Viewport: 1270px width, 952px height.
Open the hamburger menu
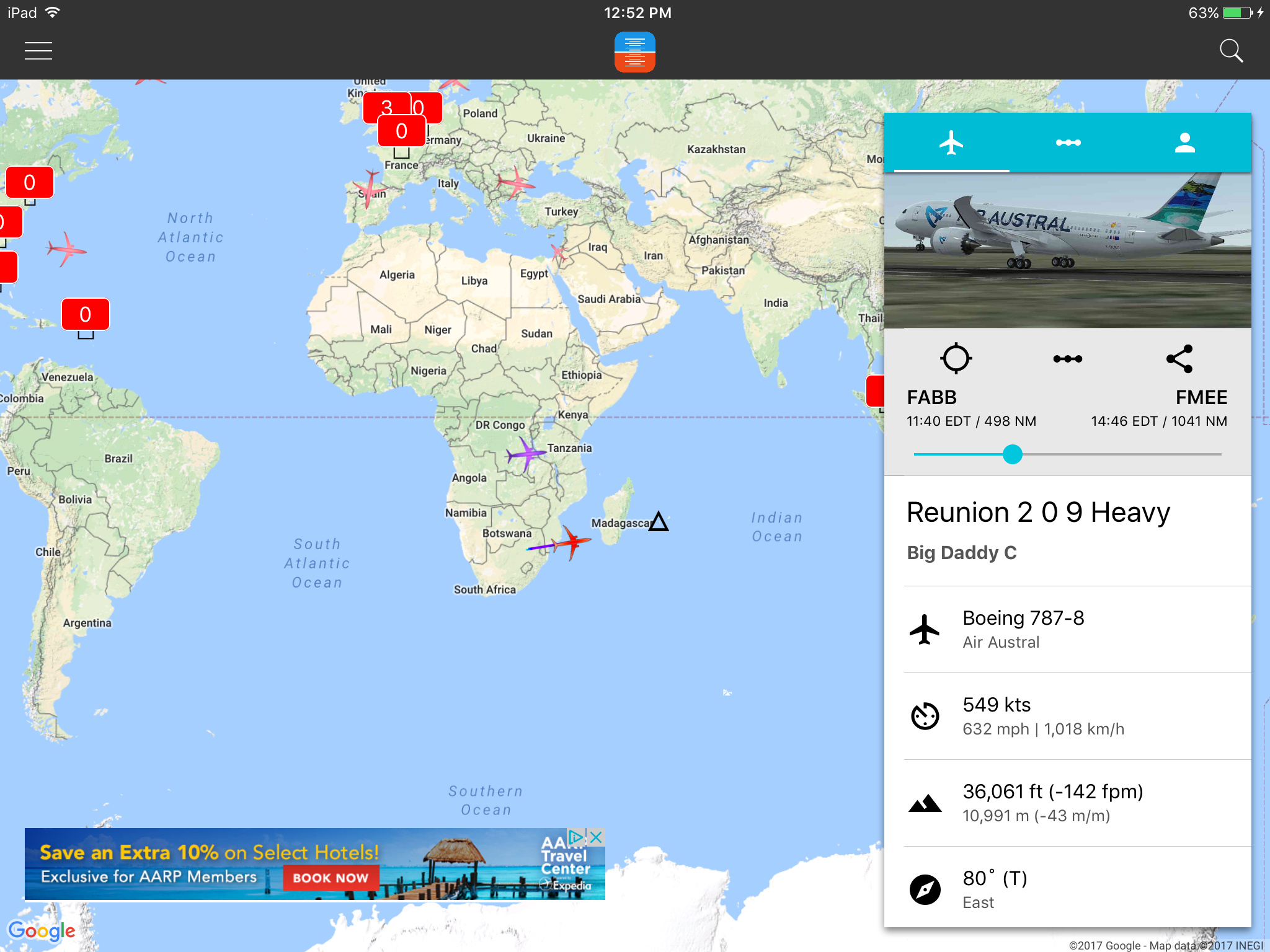pos(38,51)
